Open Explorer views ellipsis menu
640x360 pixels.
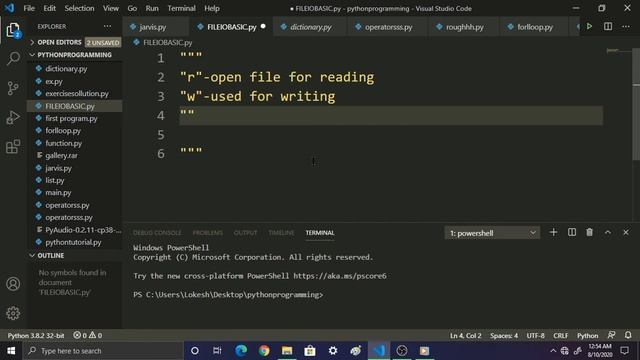107,27
